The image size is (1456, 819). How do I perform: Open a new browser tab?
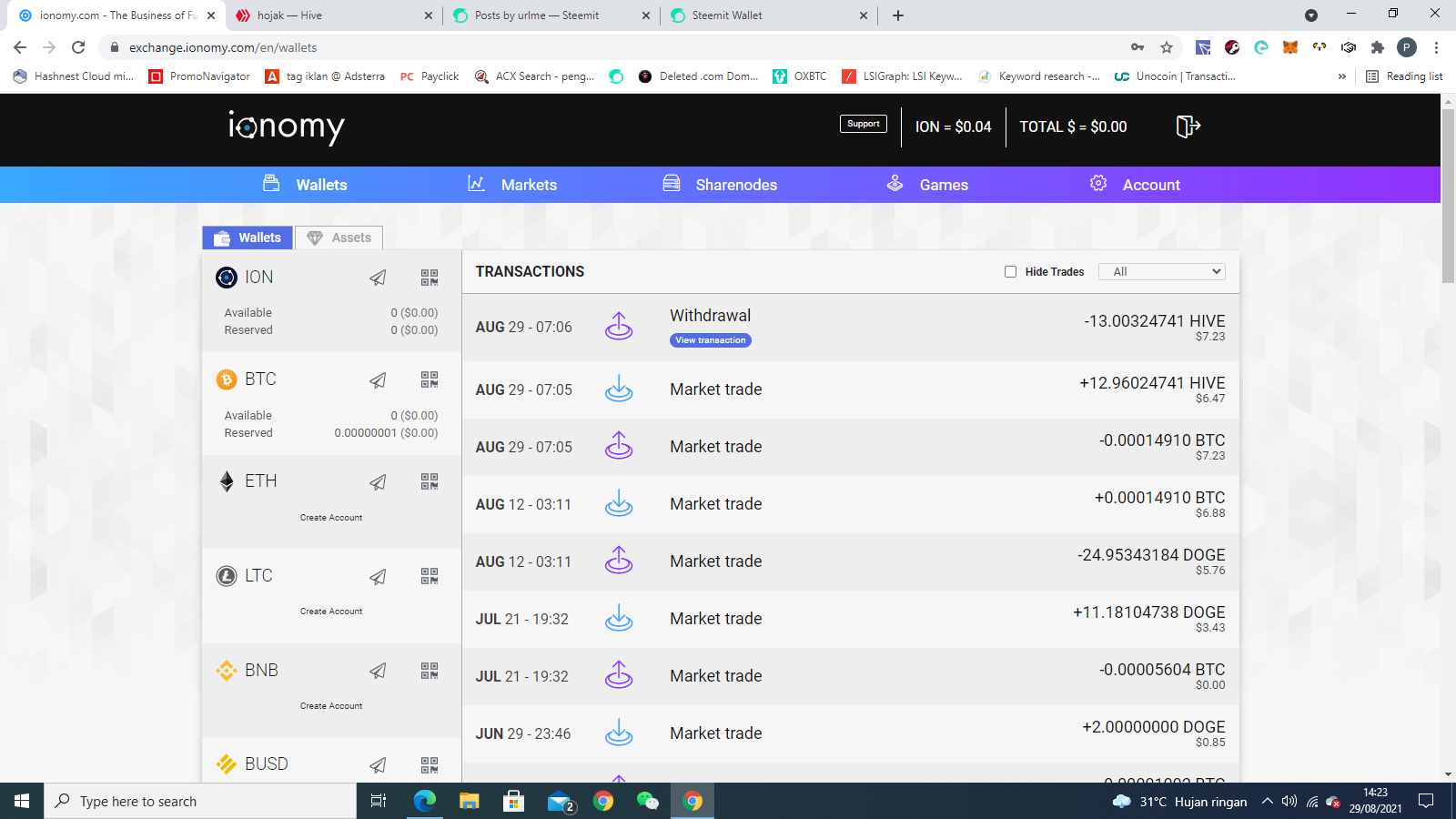coord(898,15)
